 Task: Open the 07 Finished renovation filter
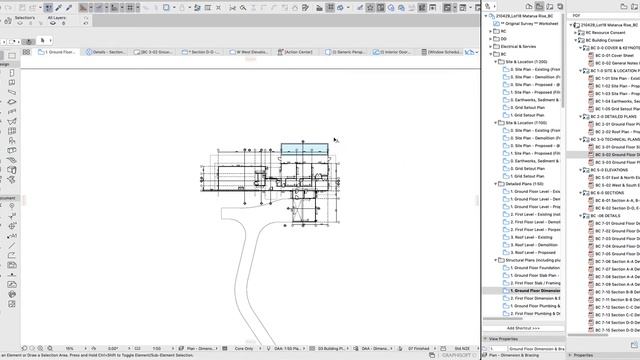(419, 349)
